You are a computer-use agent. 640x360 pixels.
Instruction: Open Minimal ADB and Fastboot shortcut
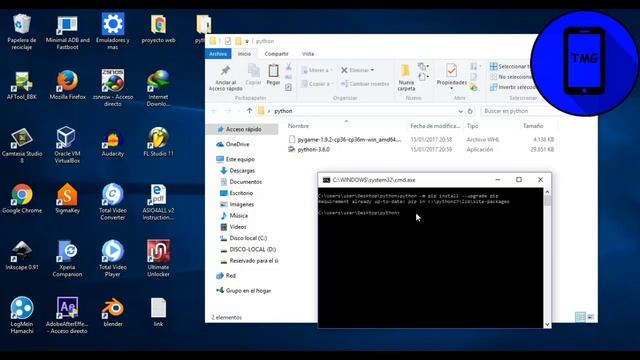click(67, 33)
